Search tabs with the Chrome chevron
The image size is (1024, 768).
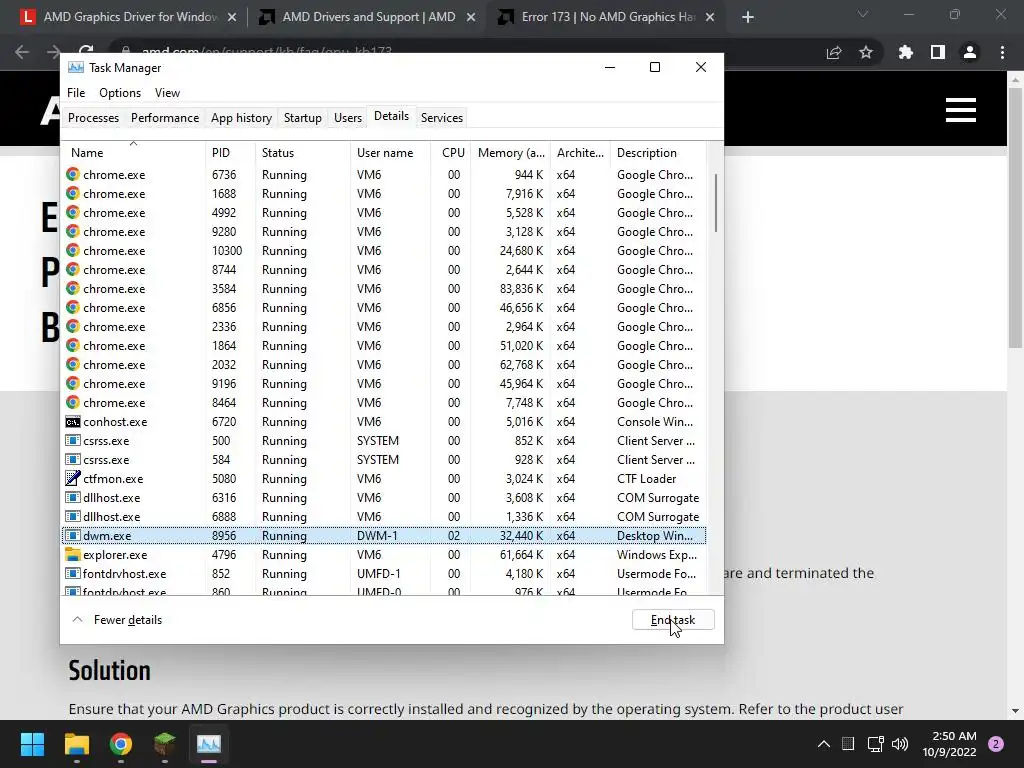coord(863,14)
